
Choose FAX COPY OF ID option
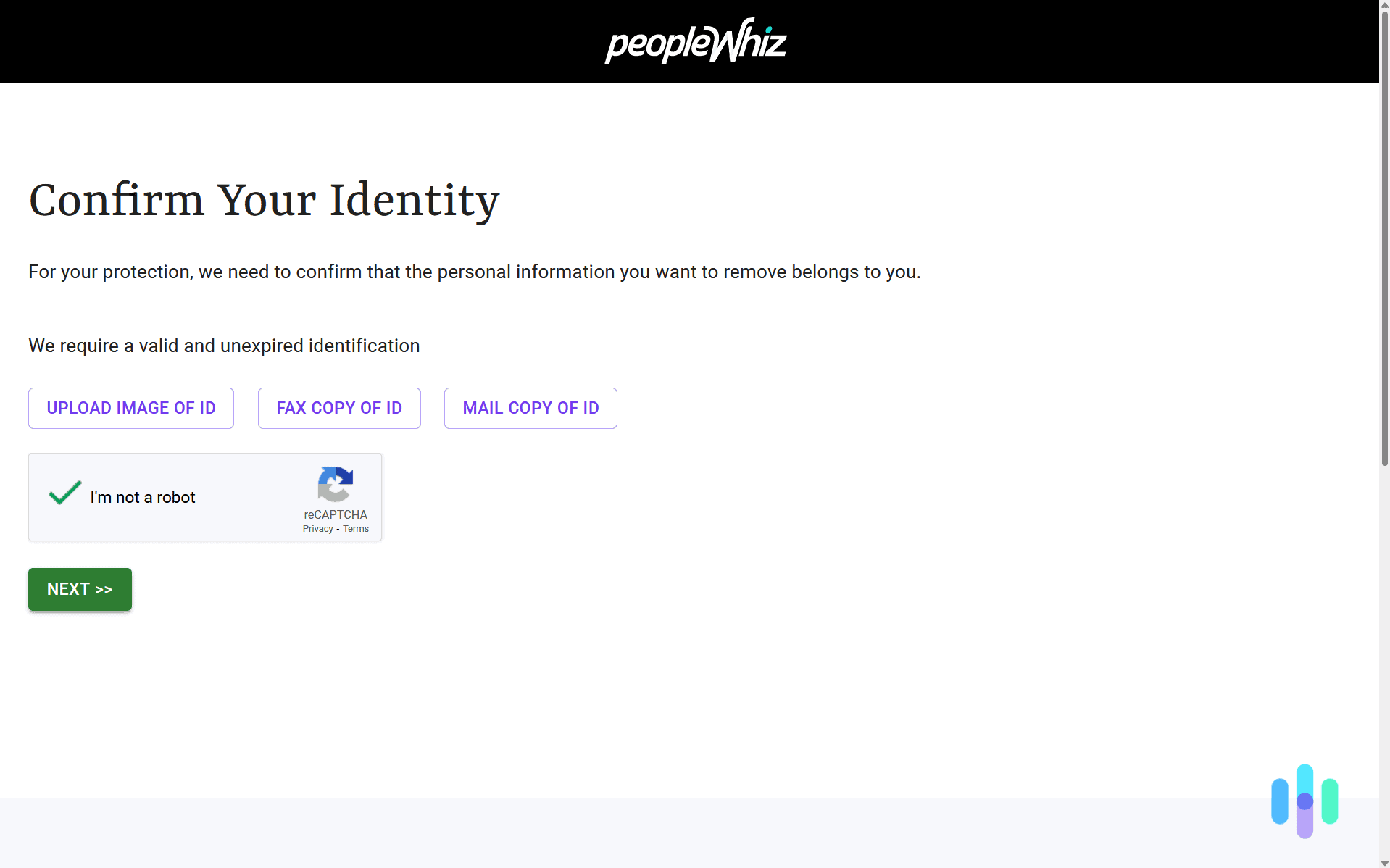pos(338,408)
